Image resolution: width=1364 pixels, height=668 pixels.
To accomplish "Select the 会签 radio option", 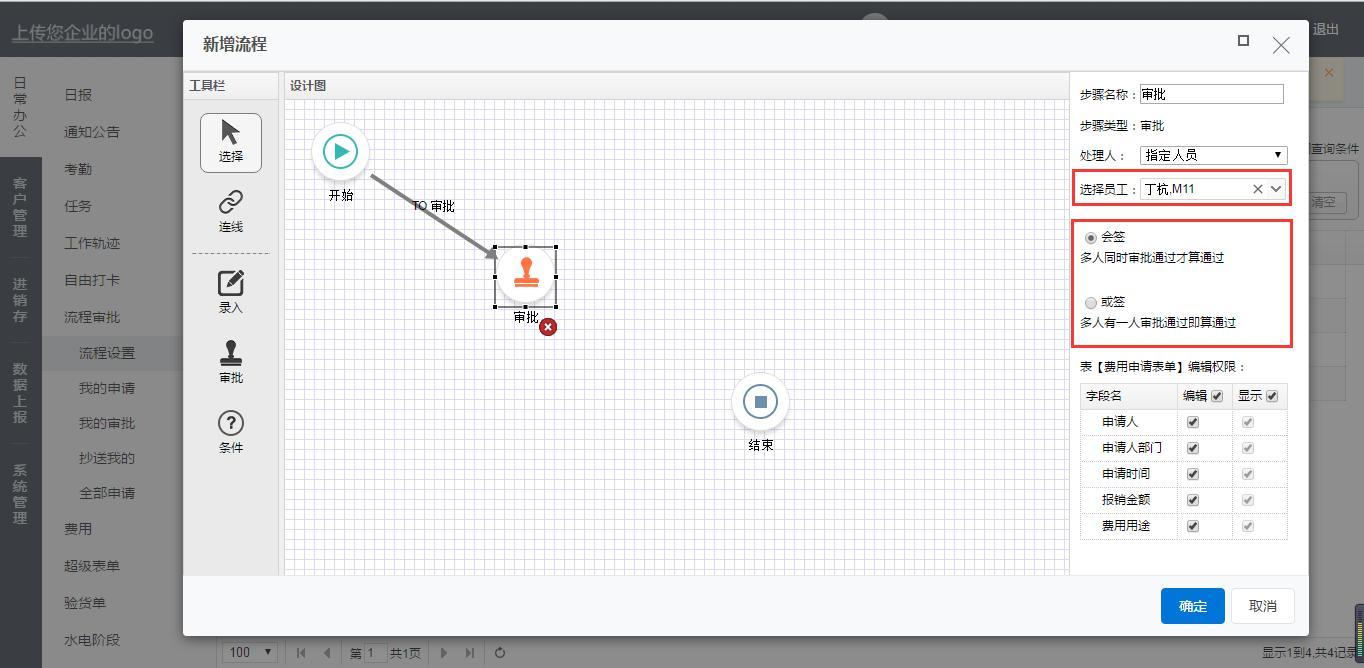I will [1091, 238].
